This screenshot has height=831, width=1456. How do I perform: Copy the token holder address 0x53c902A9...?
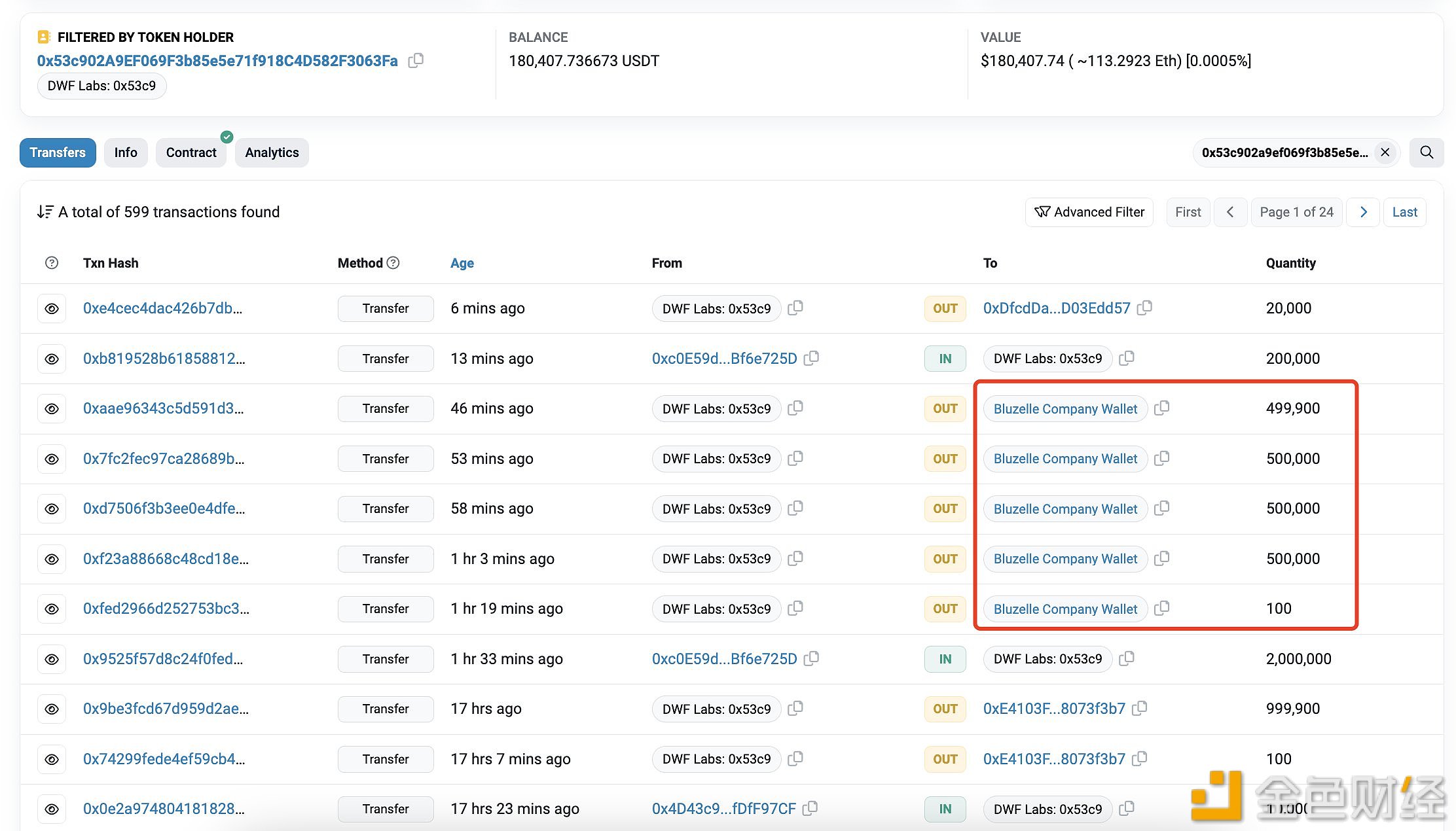point(416,61)
